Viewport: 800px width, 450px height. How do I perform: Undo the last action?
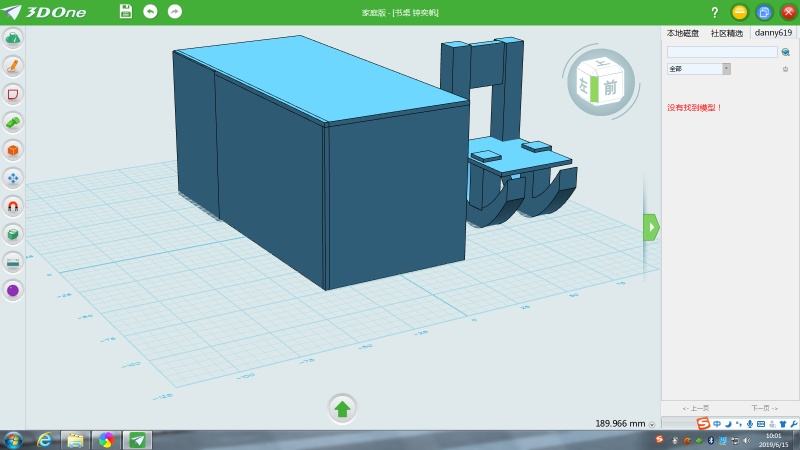pos(150,11)
